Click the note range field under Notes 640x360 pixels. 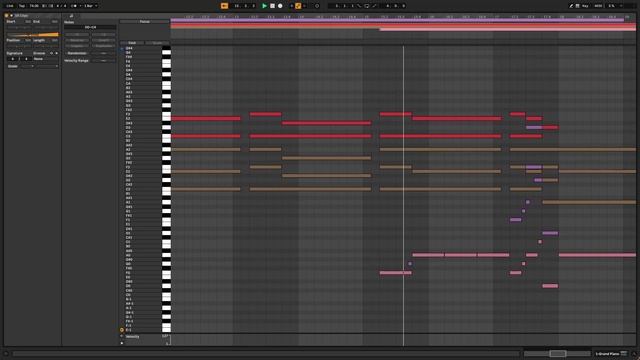coord(90,27)
